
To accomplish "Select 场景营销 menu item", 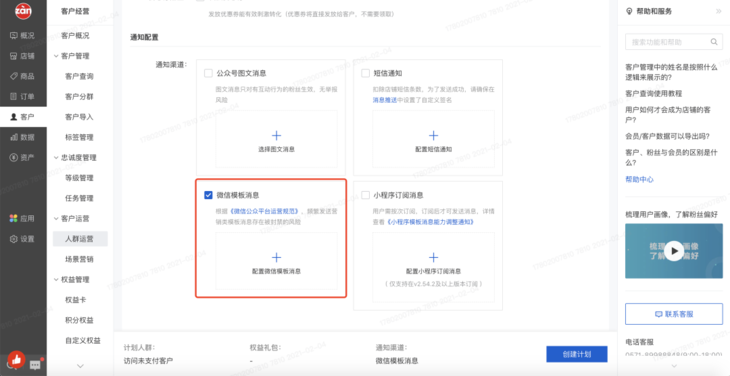I will pyautogui.click(x=79, y=259).
